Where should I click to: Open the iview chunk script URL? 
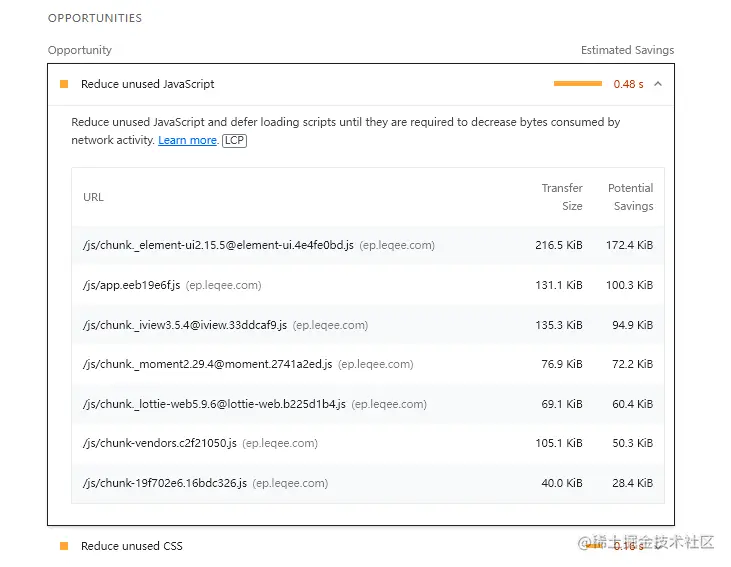tap(185, 325)
